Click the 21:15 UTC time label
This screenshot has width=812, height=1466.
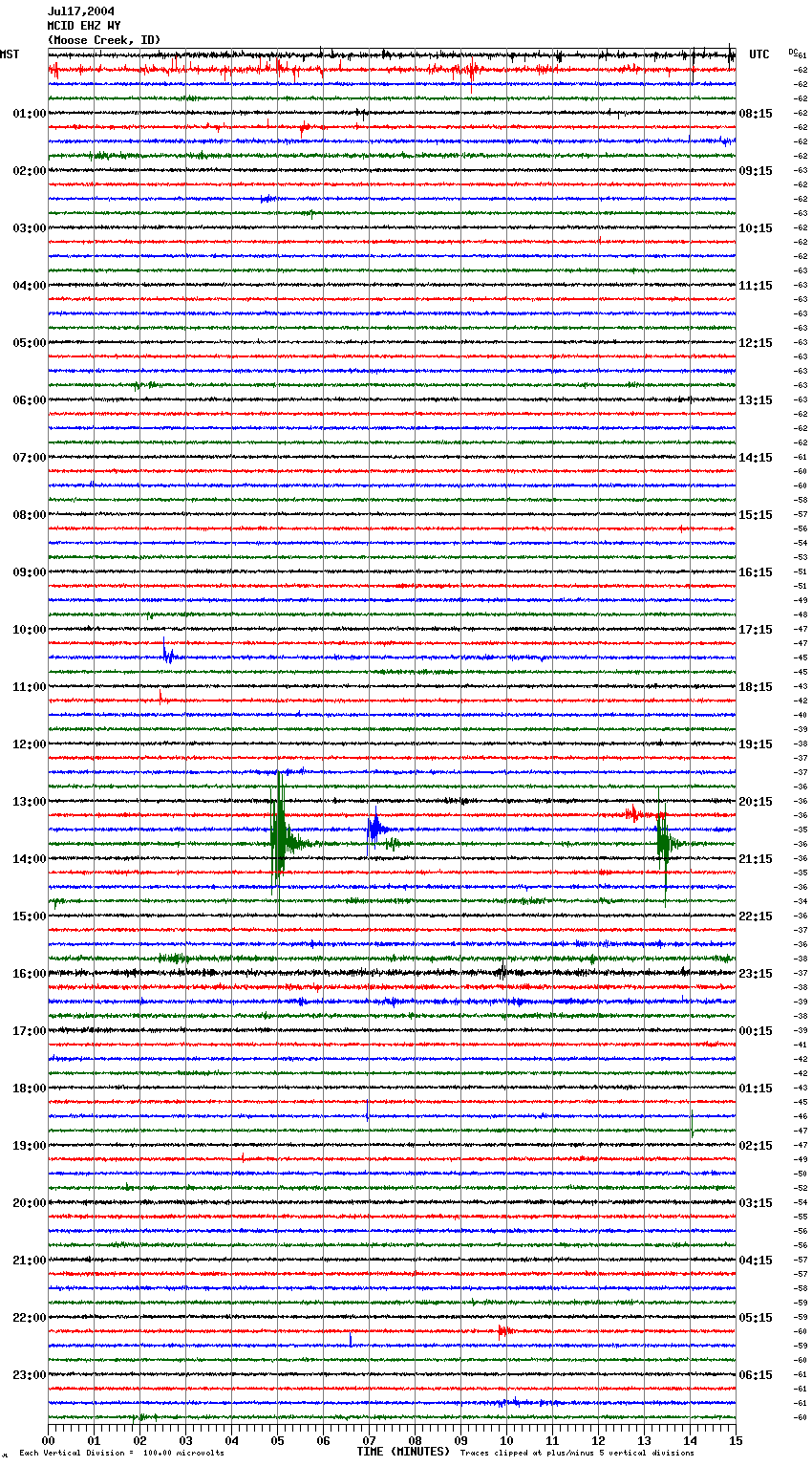[x=756, y=859]
